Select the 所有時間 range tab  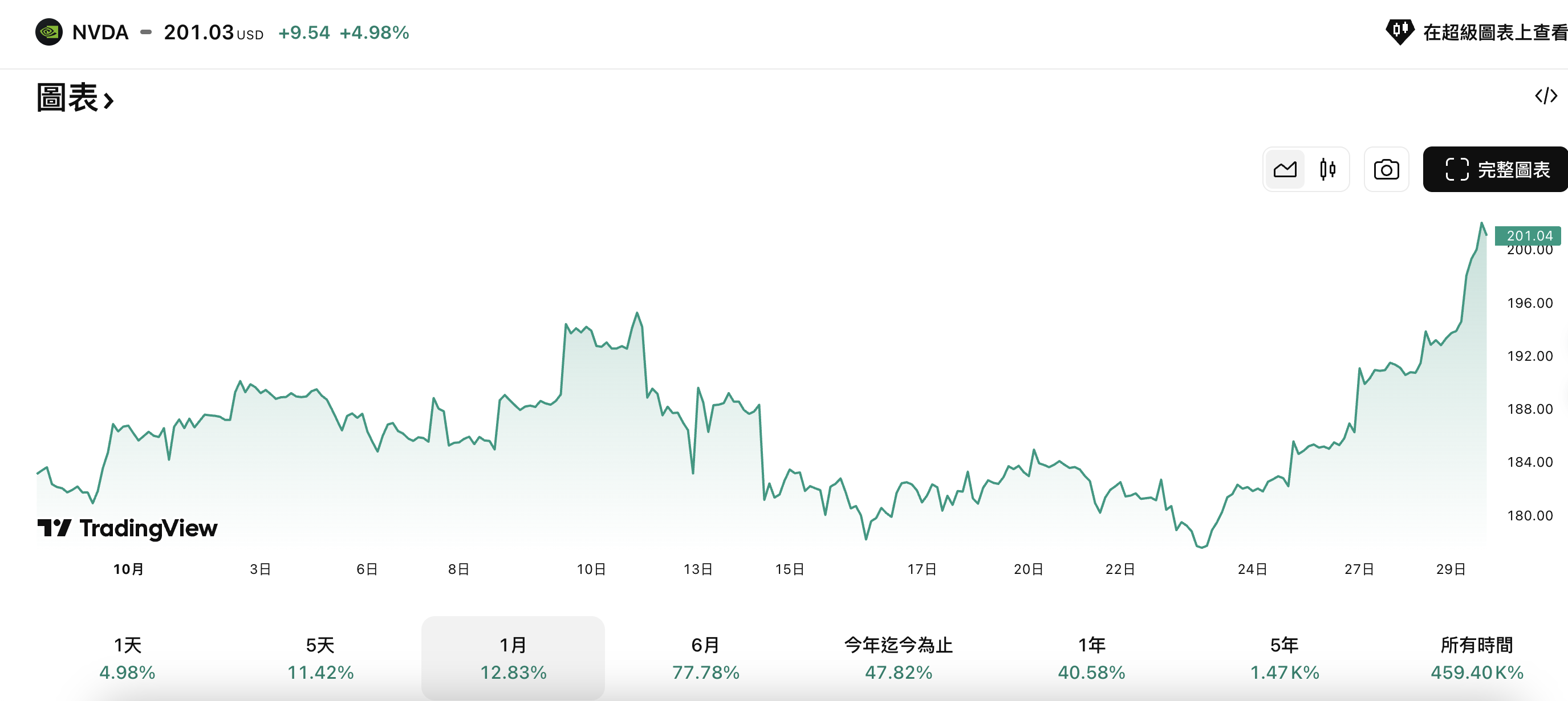[1477, 658]
